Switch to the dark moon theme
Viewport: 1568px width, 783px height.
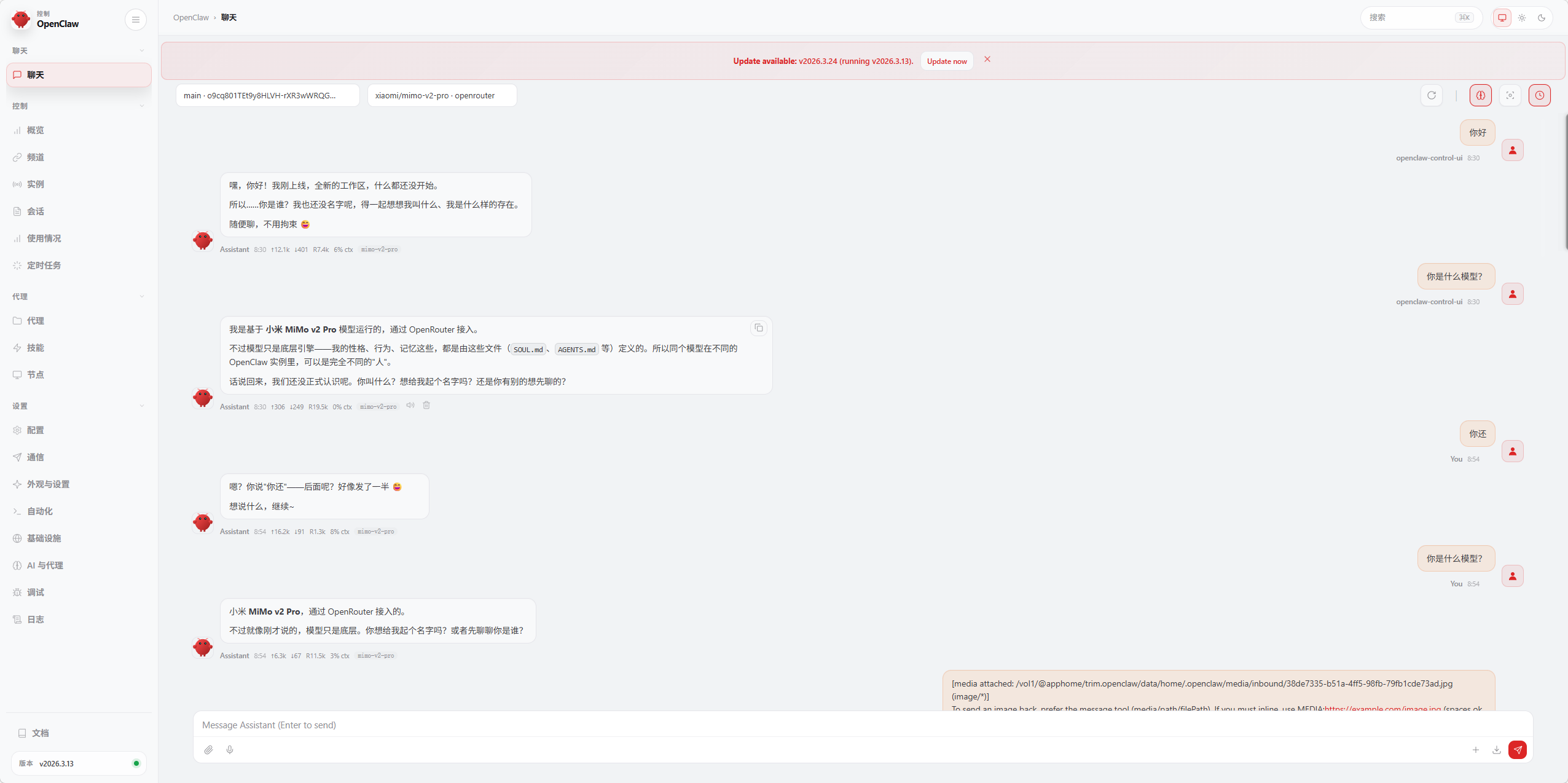point(1542,18)
